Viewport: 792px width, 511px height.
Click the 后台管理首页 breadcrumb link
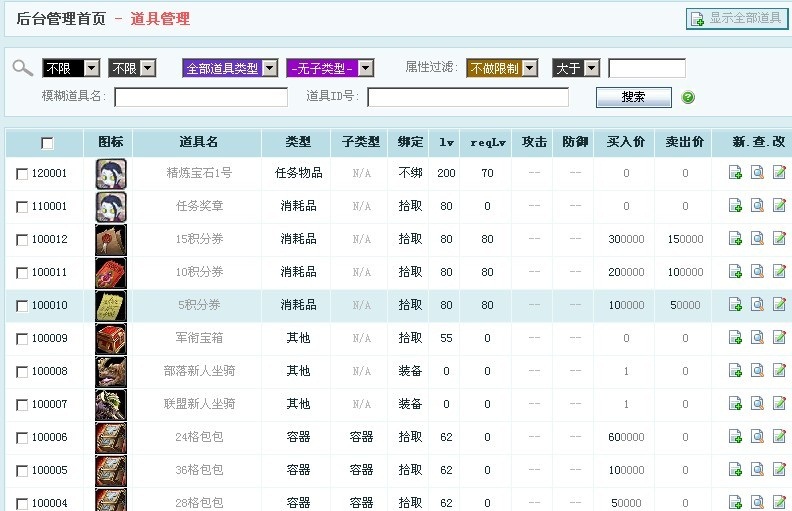61,19
